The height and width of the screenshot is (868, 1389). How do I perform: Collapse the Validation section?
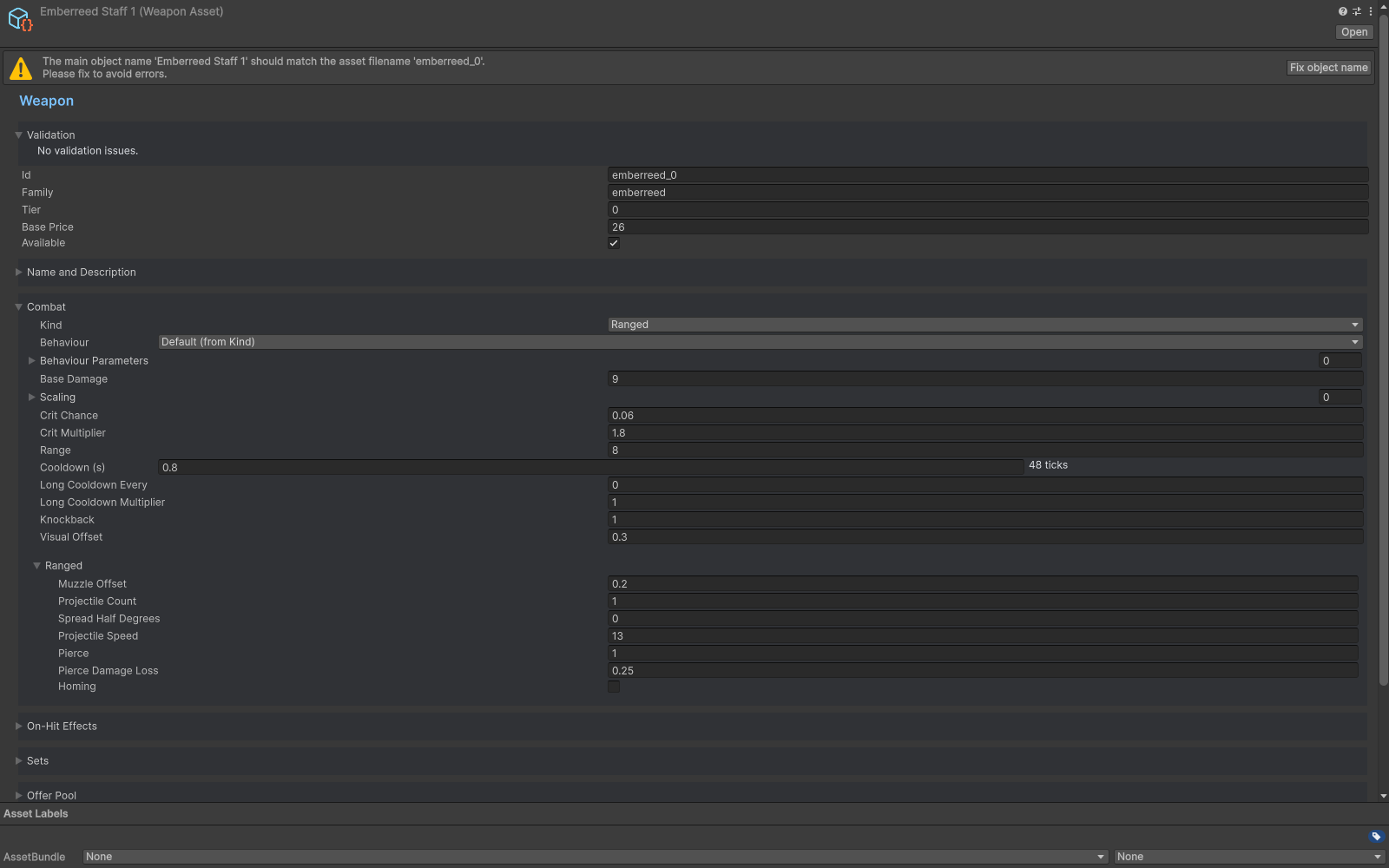pos(18,135)
